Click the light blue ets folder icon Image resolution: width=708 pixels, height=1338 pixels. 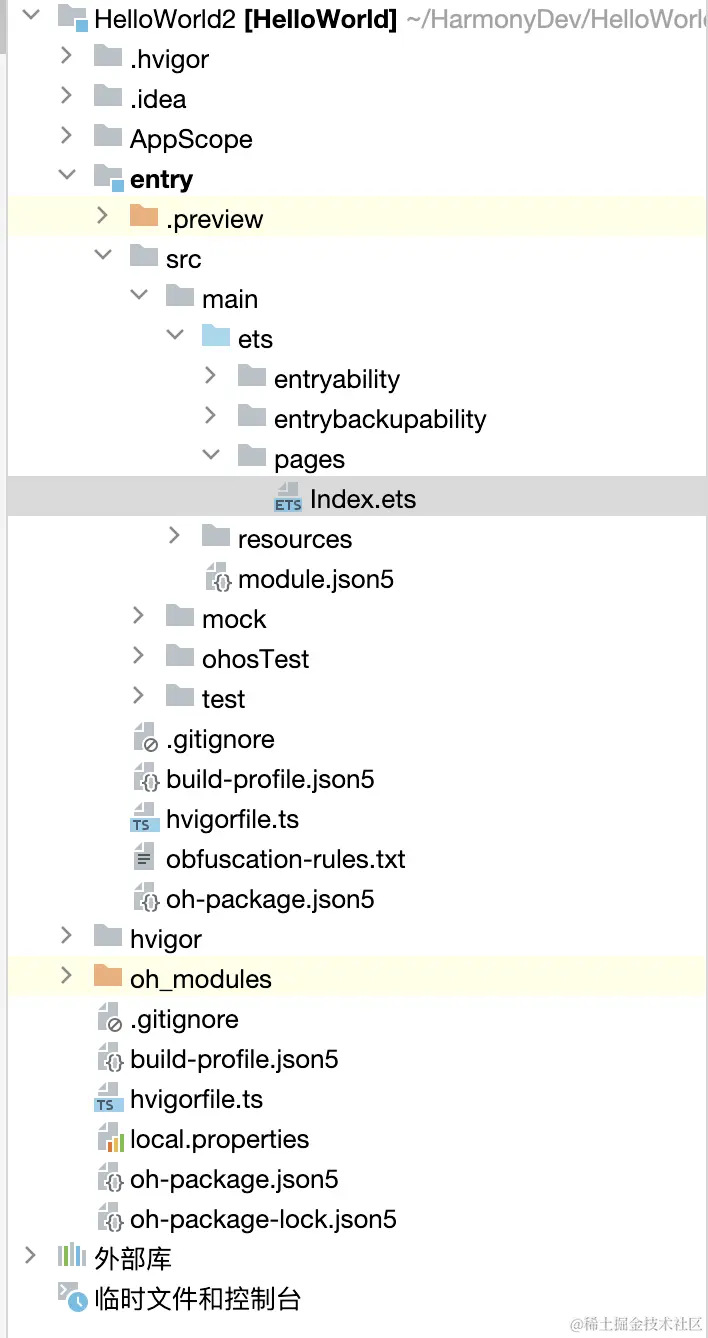pyautogui.click(x=216, y=339)
